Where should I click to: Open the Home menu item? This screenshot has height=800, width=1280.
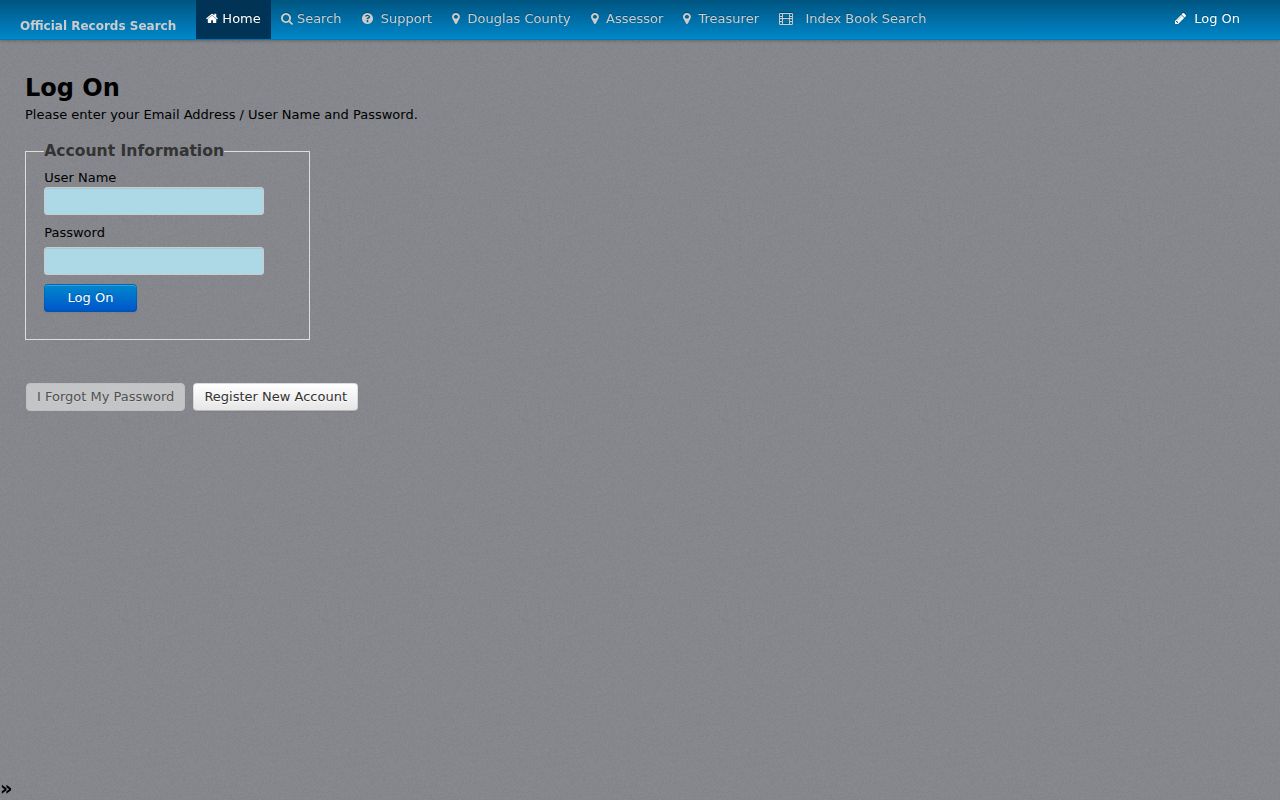click(x=233, y=19)
